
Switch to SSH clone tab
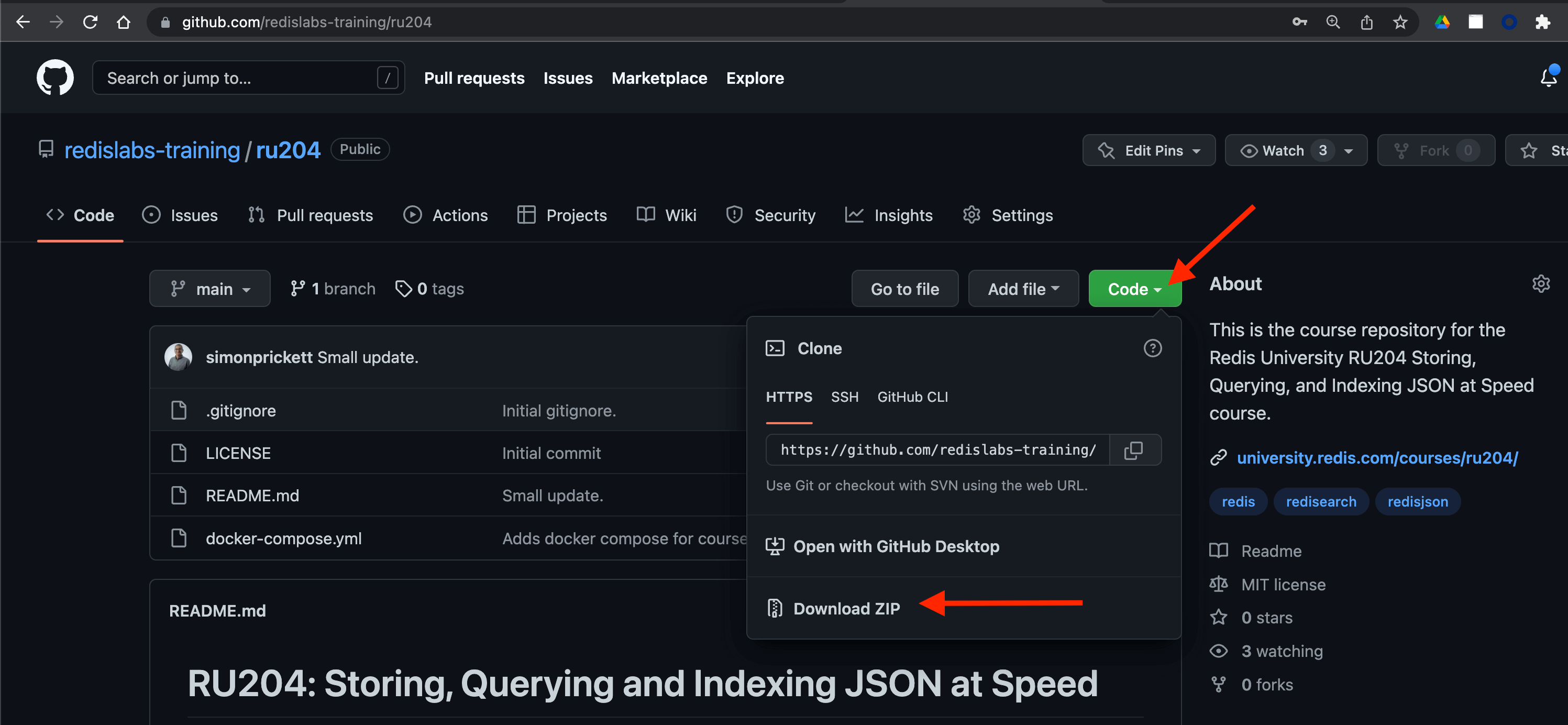click(844, 397)
